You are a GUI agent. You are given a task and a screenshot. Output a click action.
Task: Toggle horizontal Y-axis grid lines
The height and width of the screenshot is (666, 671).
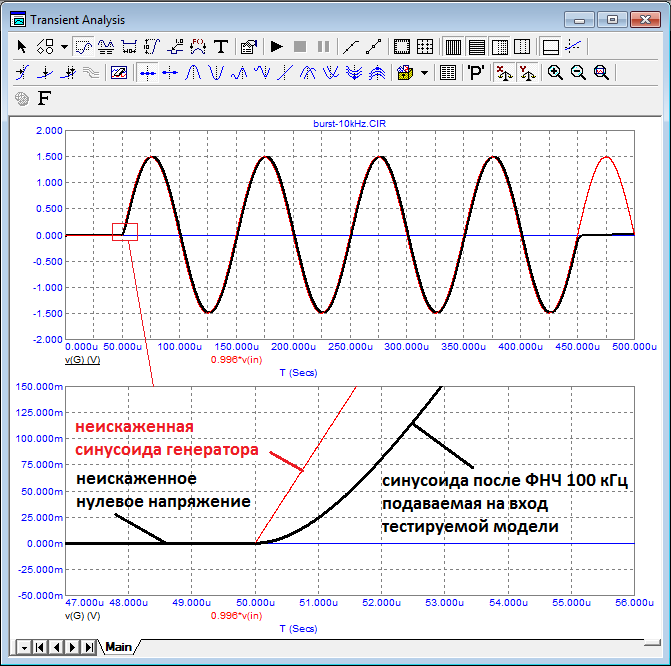click(476, 46)
